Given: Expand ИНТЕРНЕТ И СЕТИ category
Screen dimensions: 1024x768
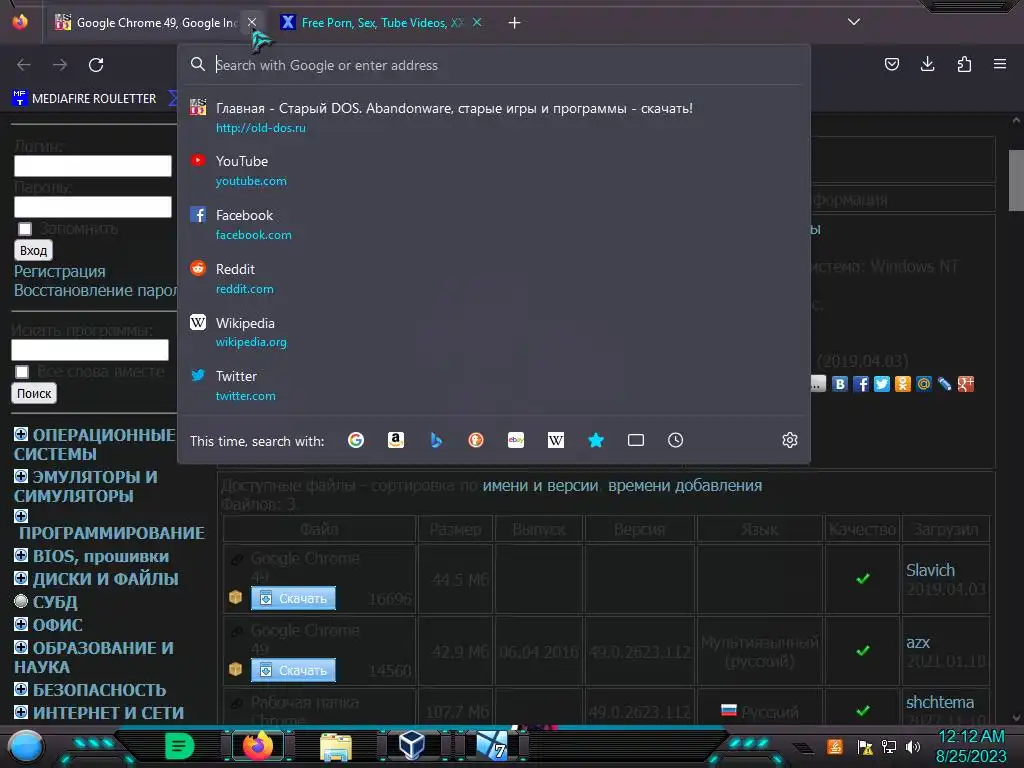Looking at the screenshot, I should point(21,712).
